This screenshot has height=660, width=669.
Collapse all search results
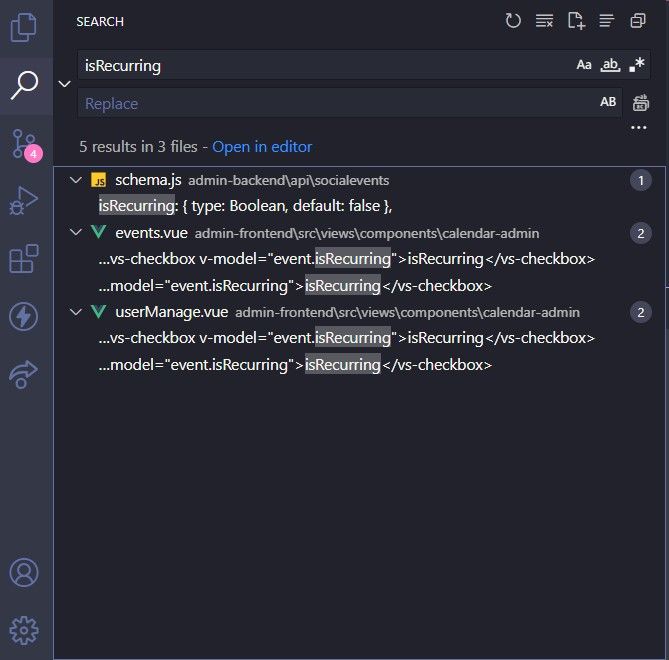click(x=637, y=21)
